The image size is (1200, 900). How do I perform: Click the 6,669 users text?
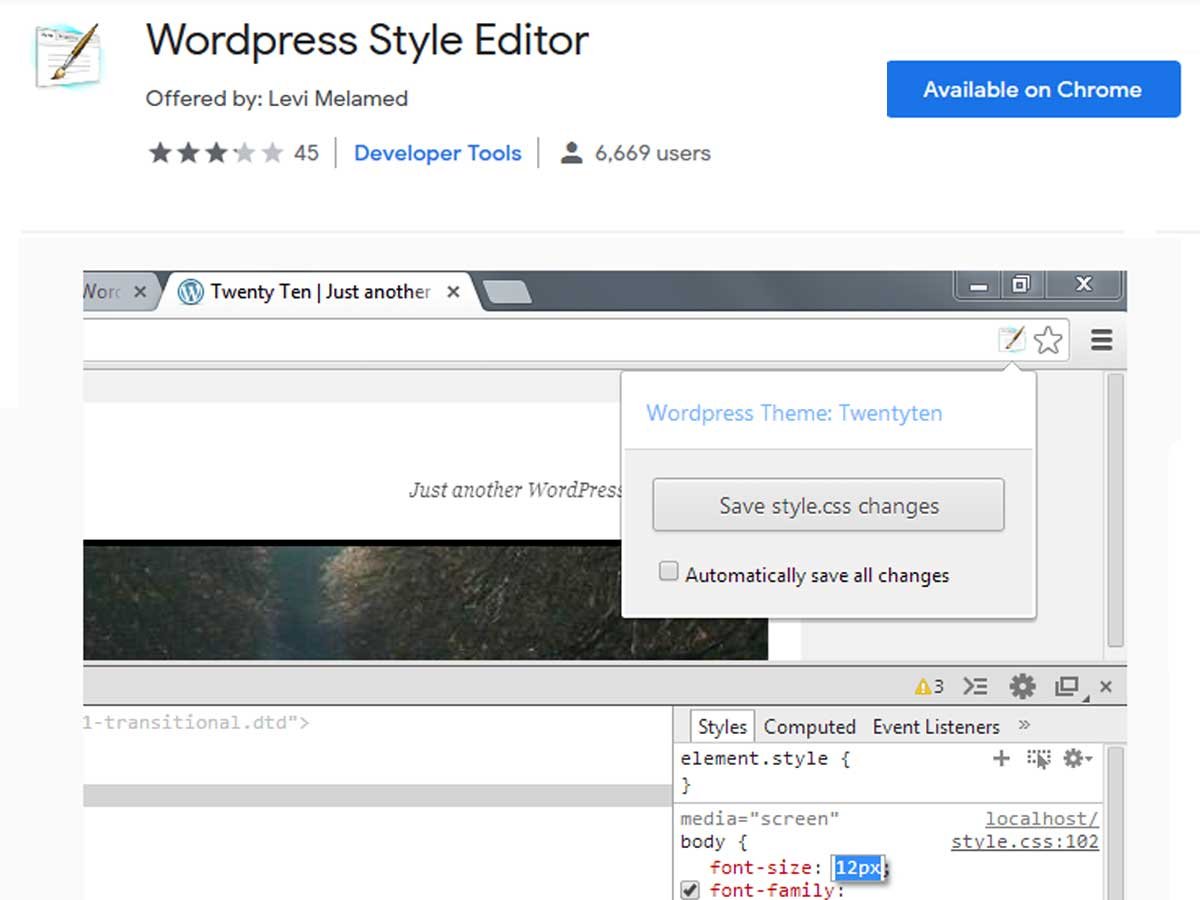pyautogui.click(x=652, y=153)
